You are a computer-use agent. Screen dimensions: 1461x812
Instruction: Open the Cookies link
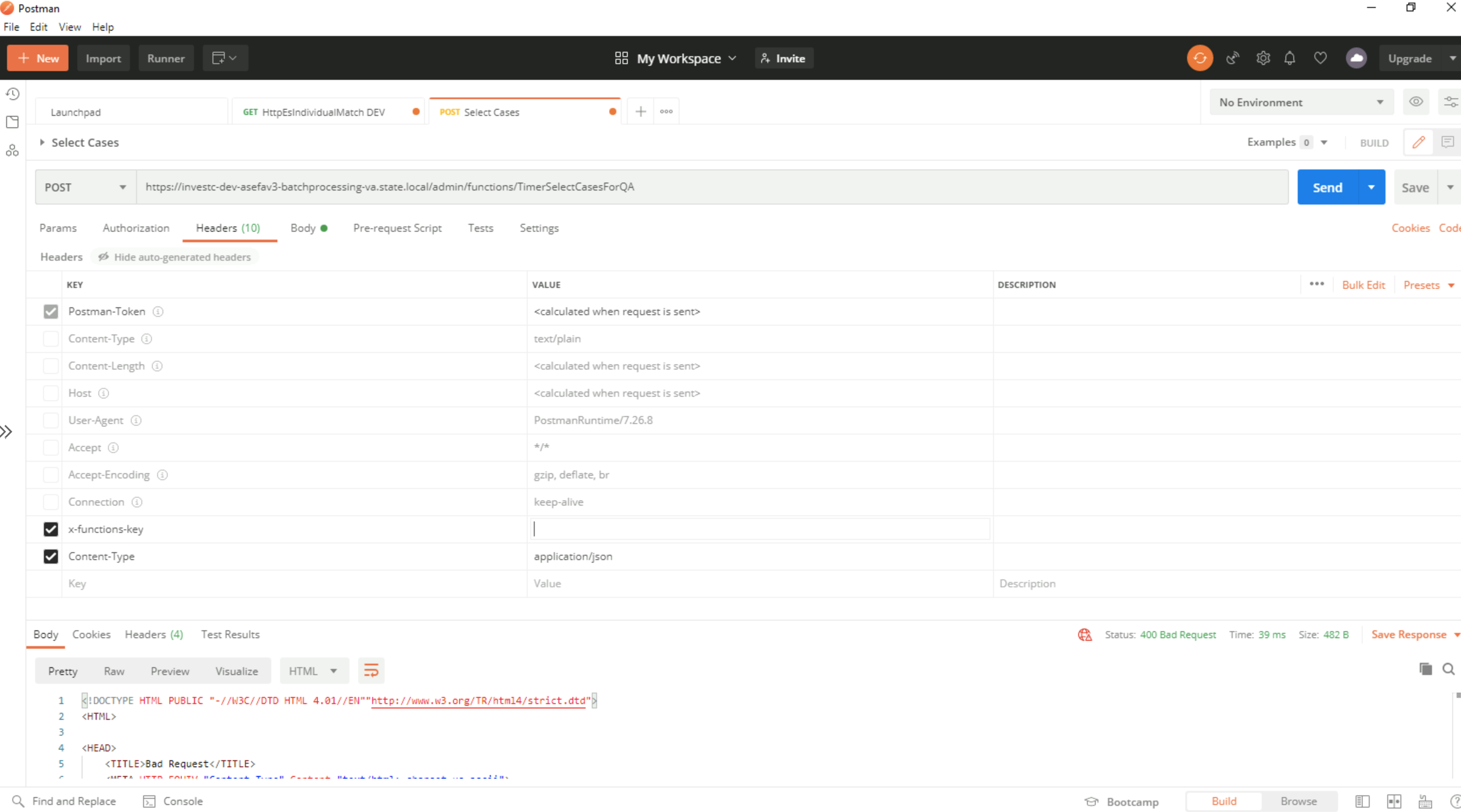(x=1410, y=228)
